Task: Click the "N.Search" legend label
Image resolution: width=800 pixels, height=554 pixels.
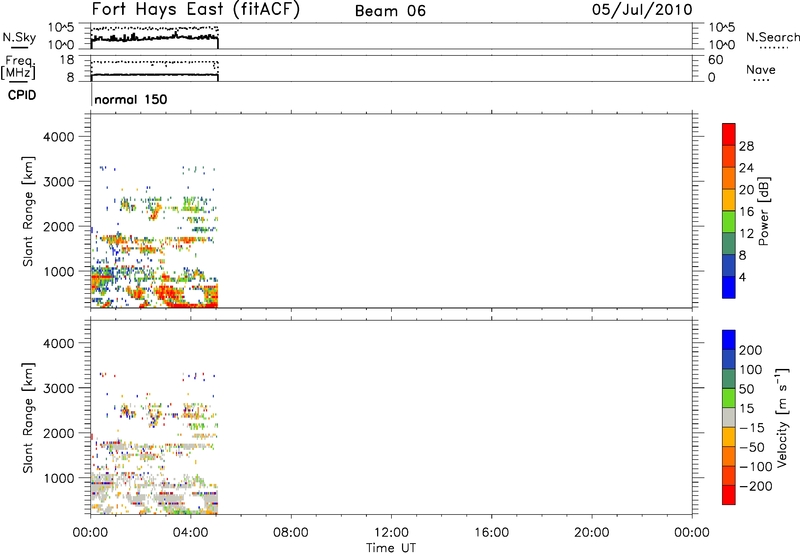Action: coord(773,37)
